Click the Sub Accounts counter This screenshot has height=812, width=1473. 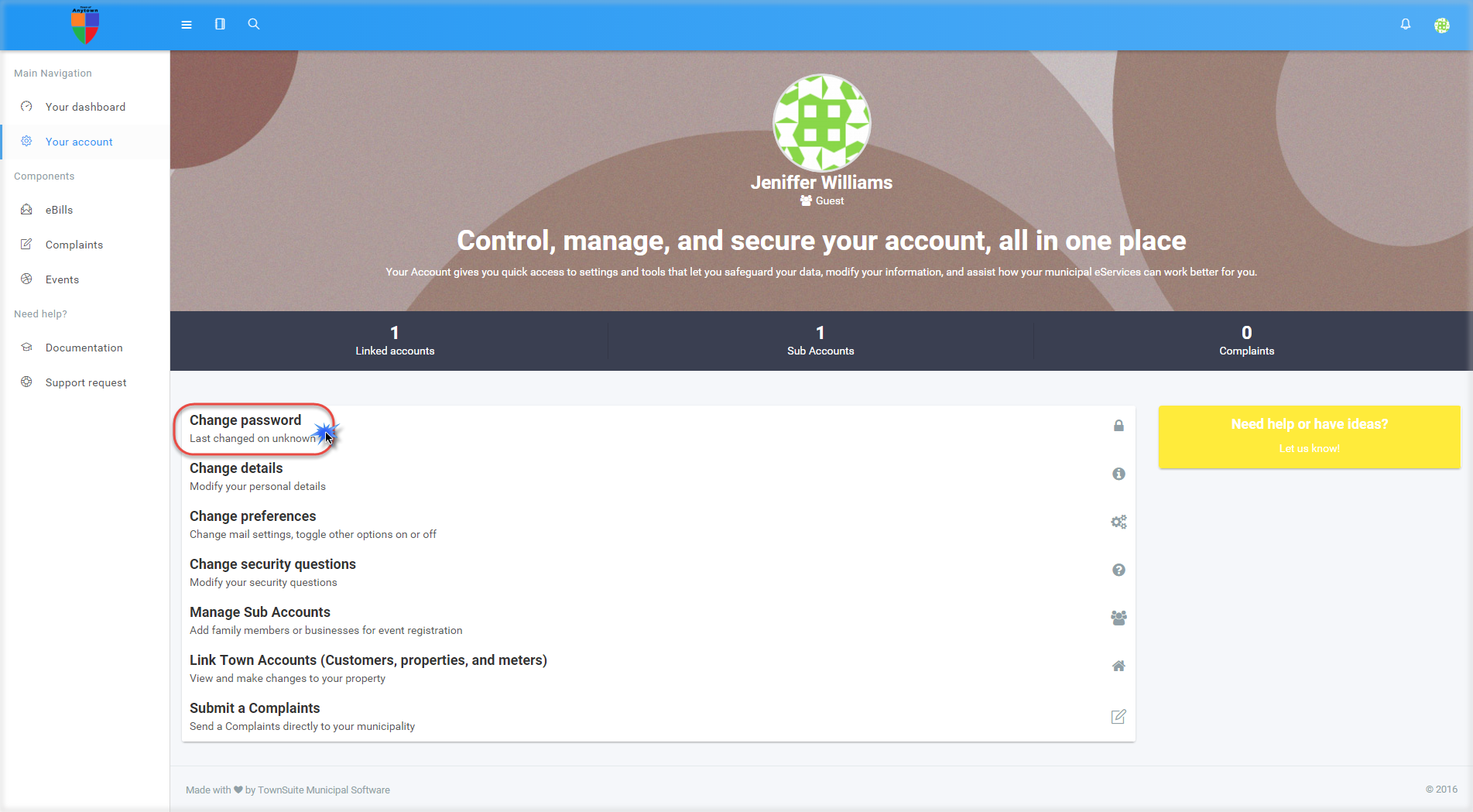(x=820, y=341)
